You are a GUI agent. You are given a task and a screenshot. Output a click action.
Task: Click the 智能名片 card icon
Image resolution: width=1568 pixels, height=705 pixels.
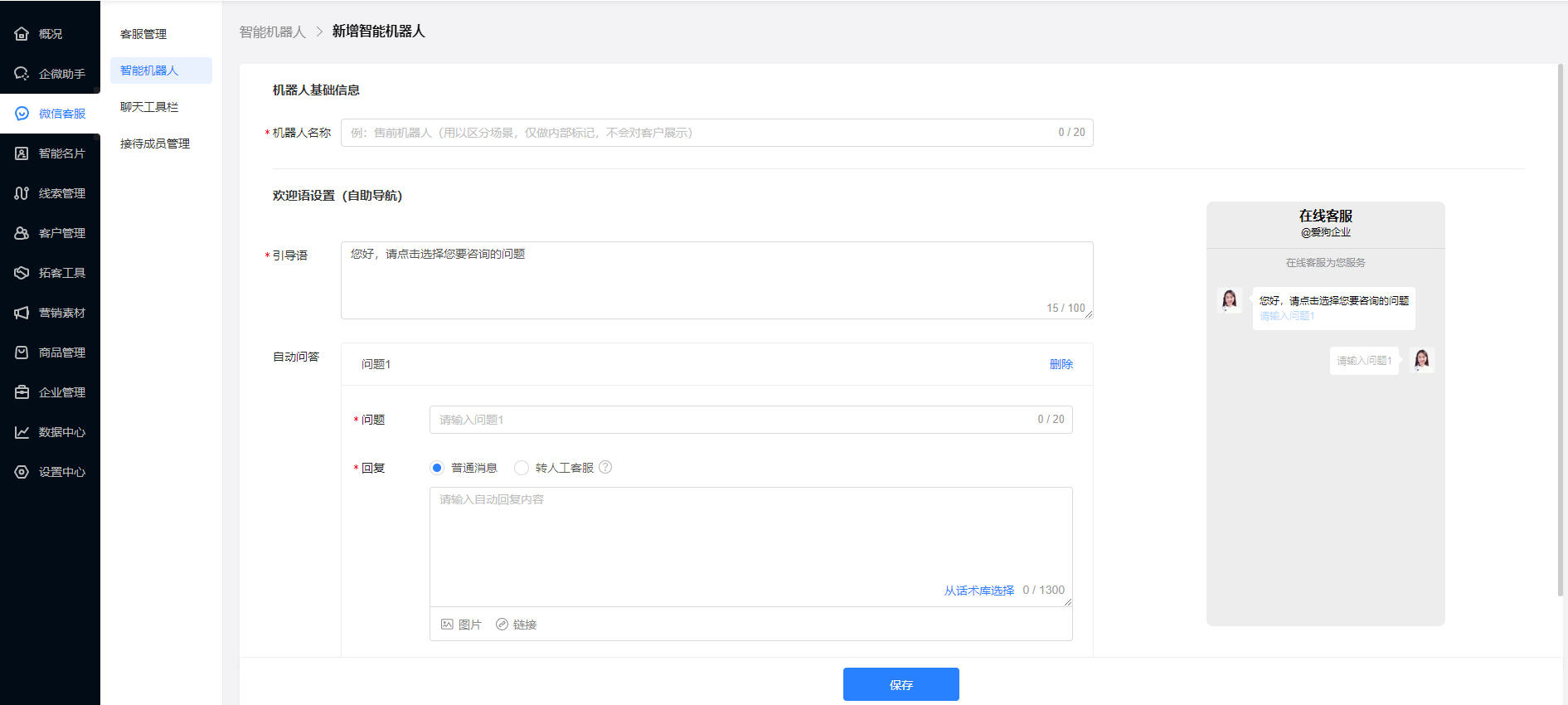click(x=22, y=153)
